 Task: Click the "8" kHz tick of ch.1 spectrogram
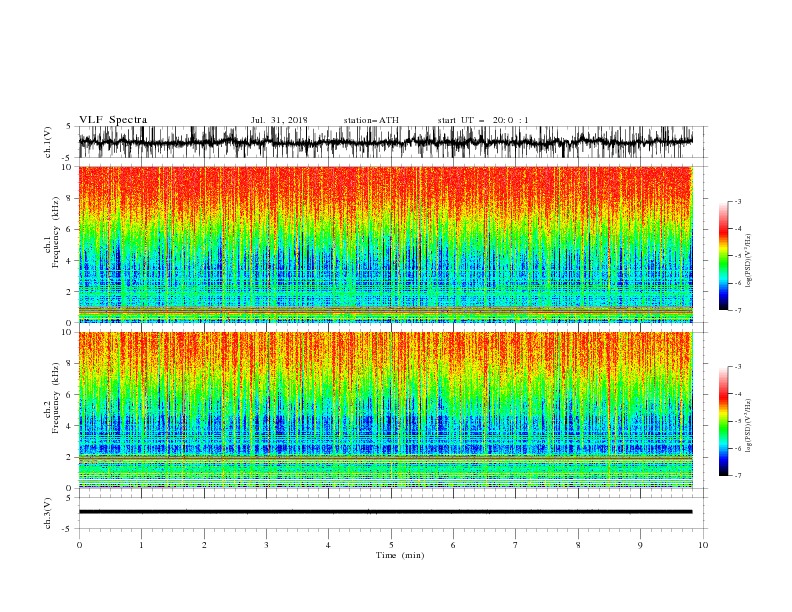pos(70,198)
